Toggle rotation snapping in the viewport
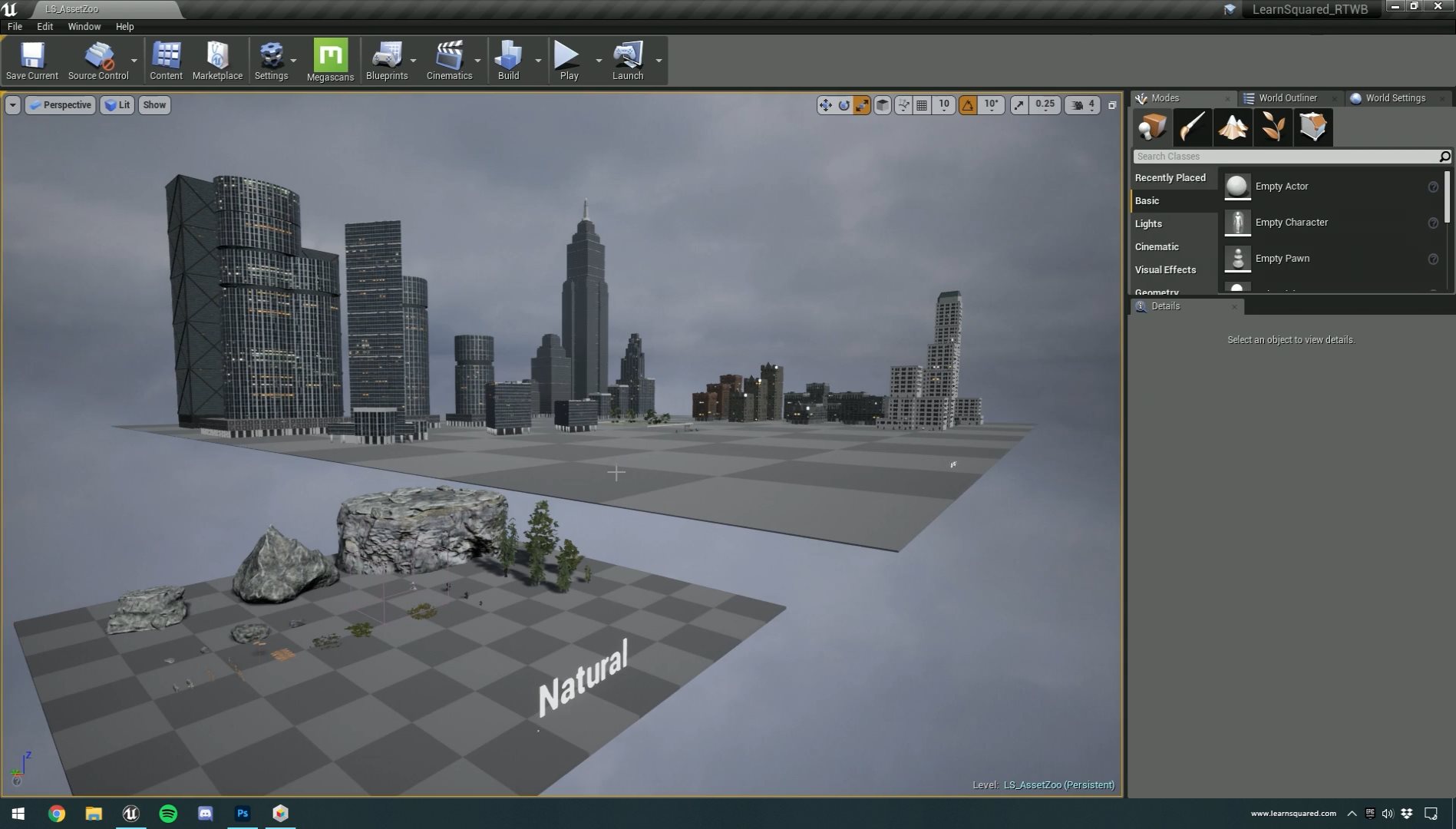The image size is (1456, 829). coord(968,105)
